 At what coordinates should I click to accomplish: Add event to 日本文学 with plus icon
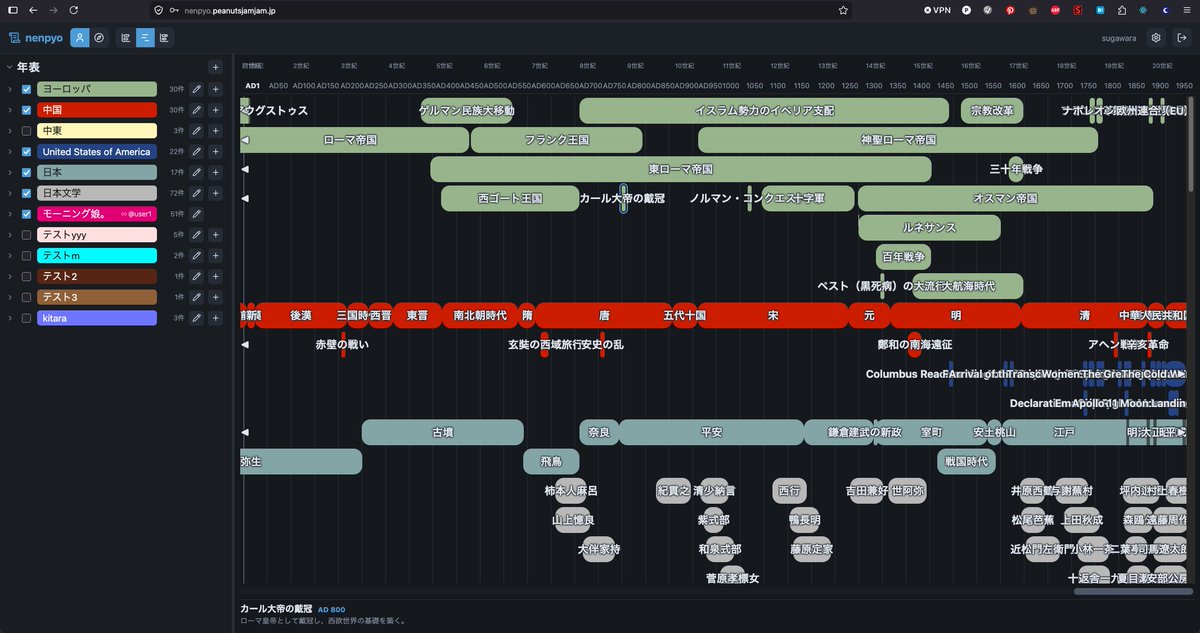[215, 193]
